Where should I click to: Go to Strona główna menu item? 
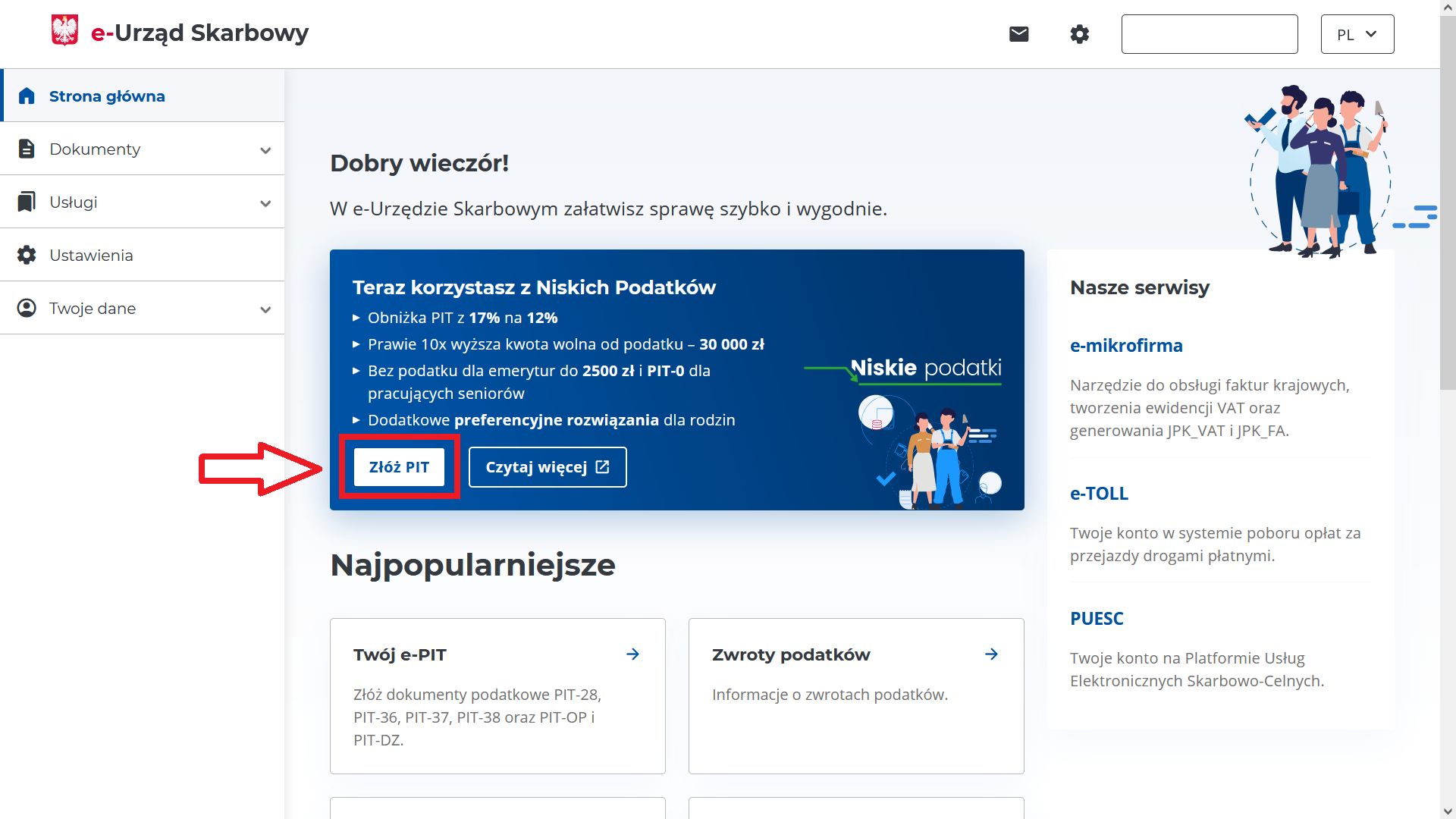point(107,96)
